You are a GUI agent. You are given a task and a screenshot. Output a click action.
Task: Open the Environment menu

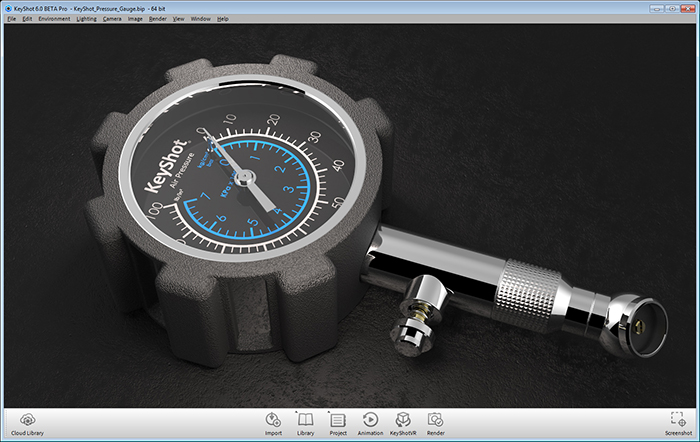coord(54,19)
